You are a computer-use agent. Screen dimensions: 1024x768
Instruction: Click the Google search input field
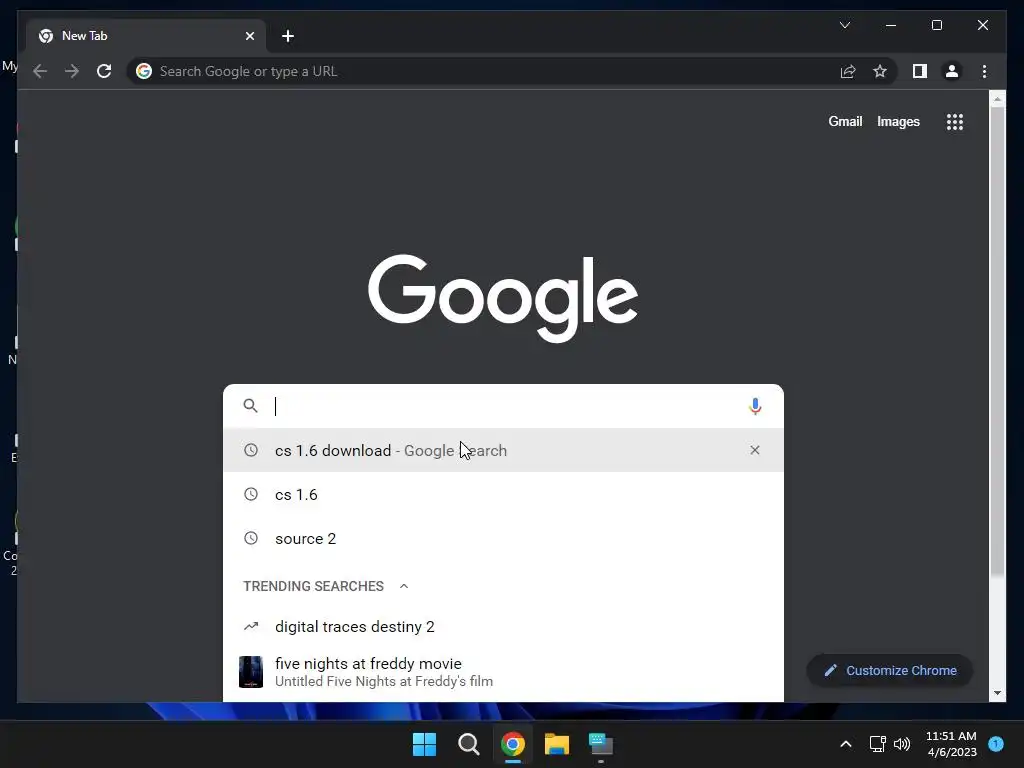coord(503,406)
